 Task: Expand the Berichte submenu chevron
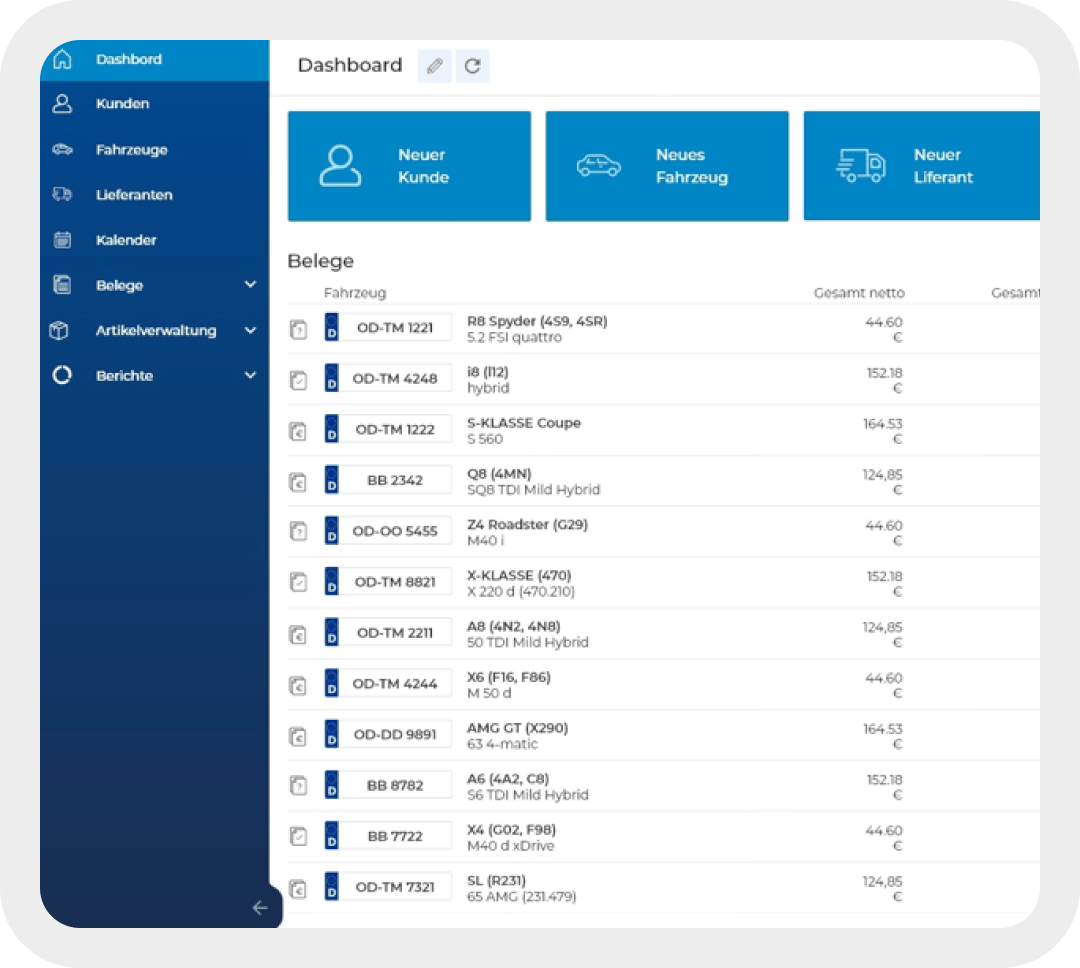tap(251, 375)
